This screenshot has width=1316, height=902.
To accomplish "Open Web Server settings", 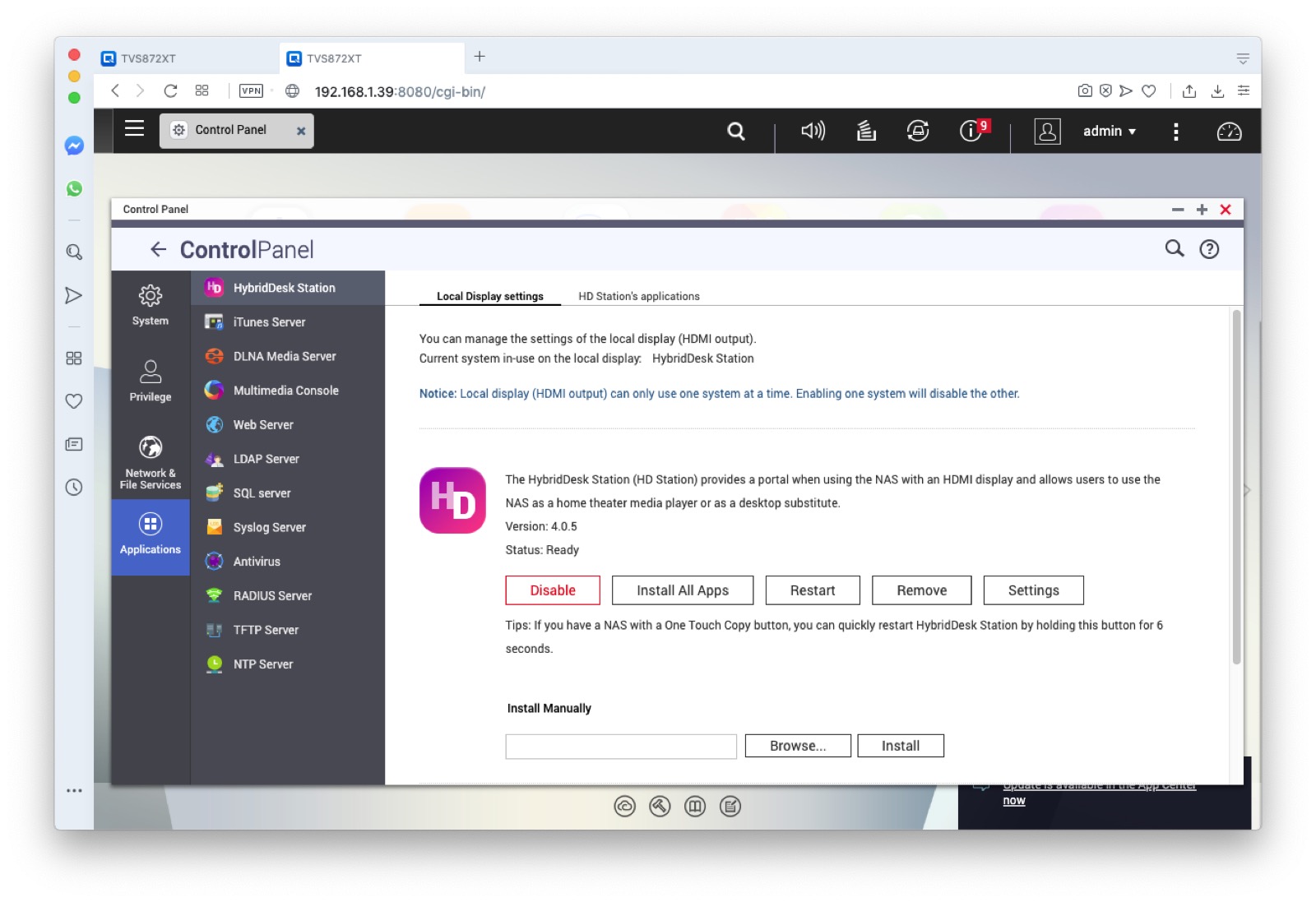I will 288,424.
